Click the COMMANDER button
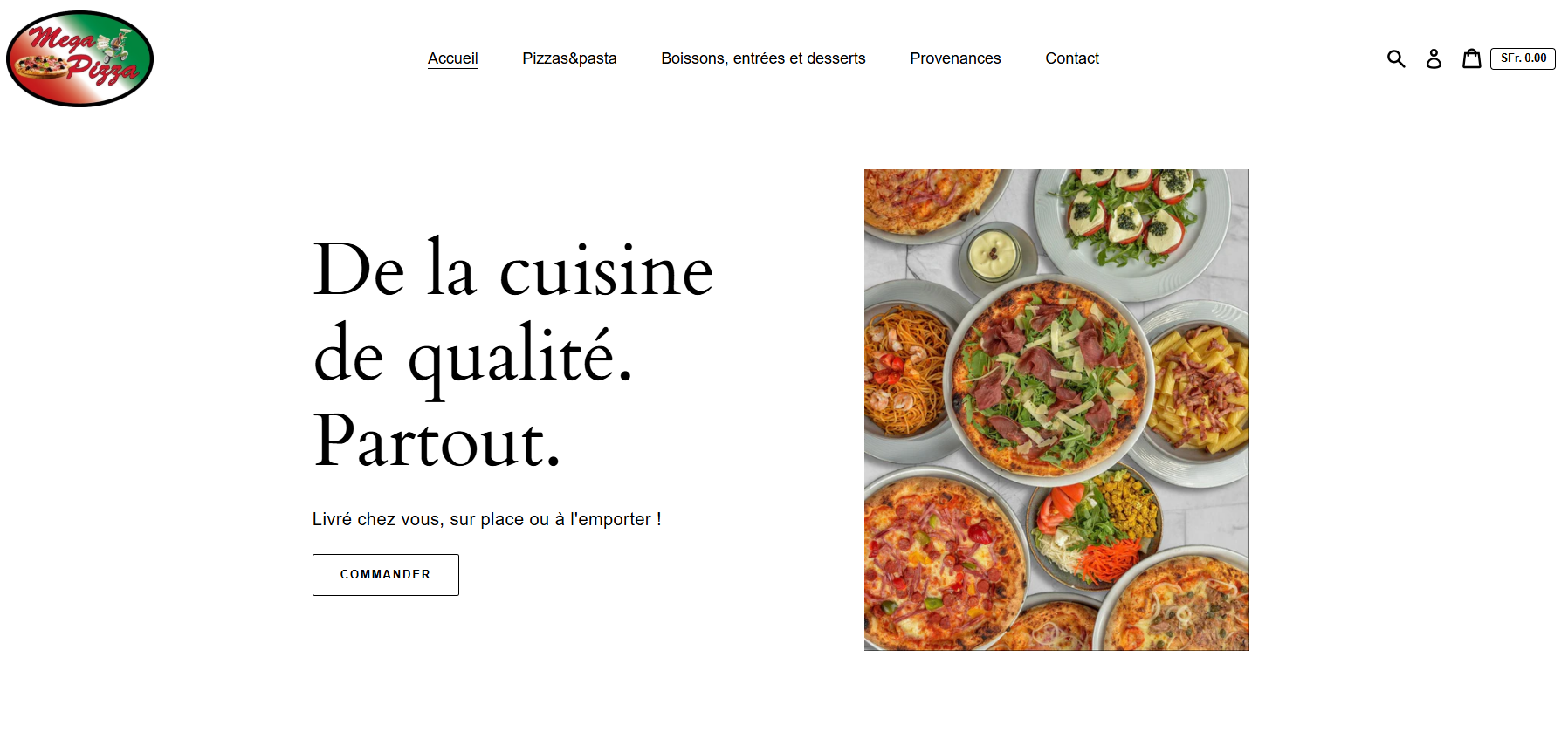Image resolution: width=1568 pixels, height=732 pixels. 386,575
